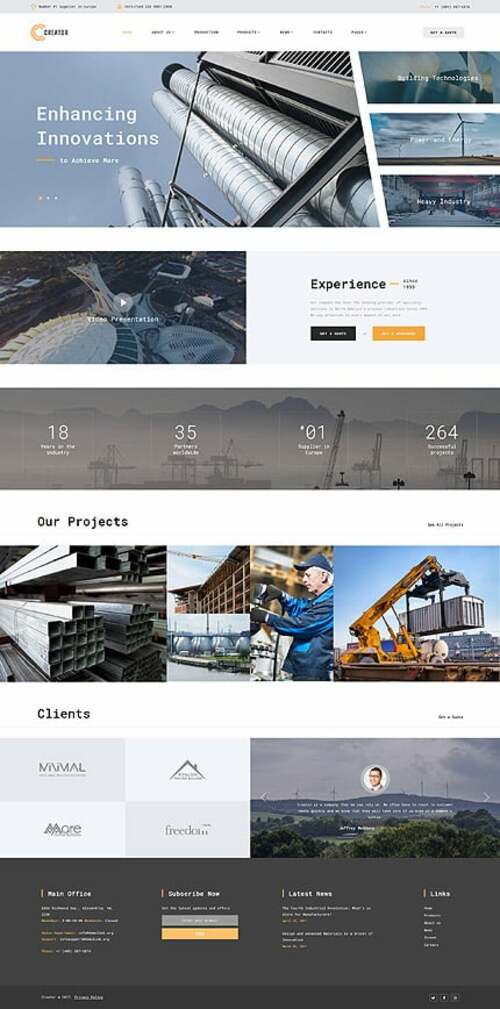500x1009 pixels.
Task: Expand the Products menu dropdown
Action: point(248,32)
